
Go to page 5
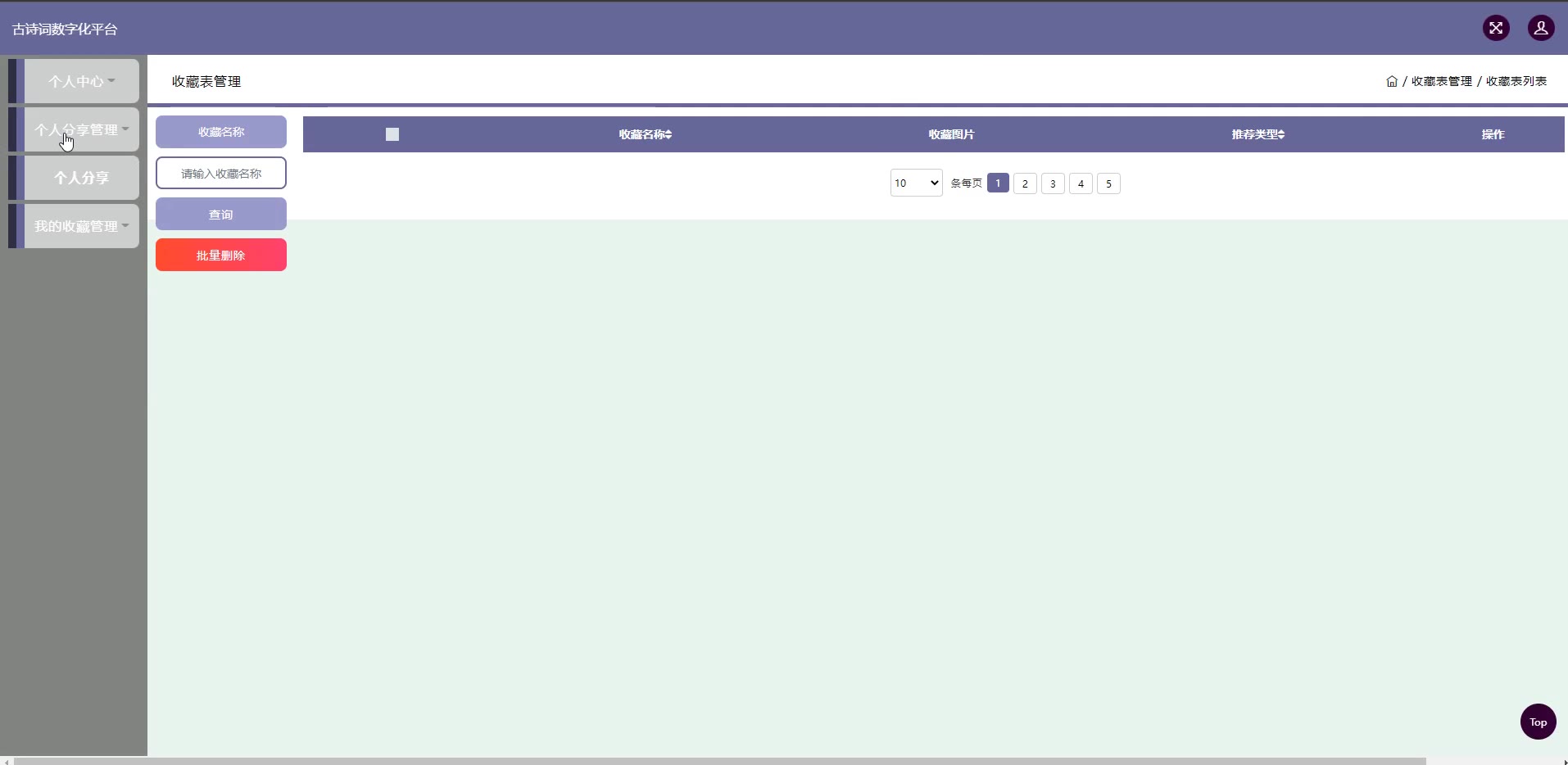pyautogui.click(x=1108, y=183)
